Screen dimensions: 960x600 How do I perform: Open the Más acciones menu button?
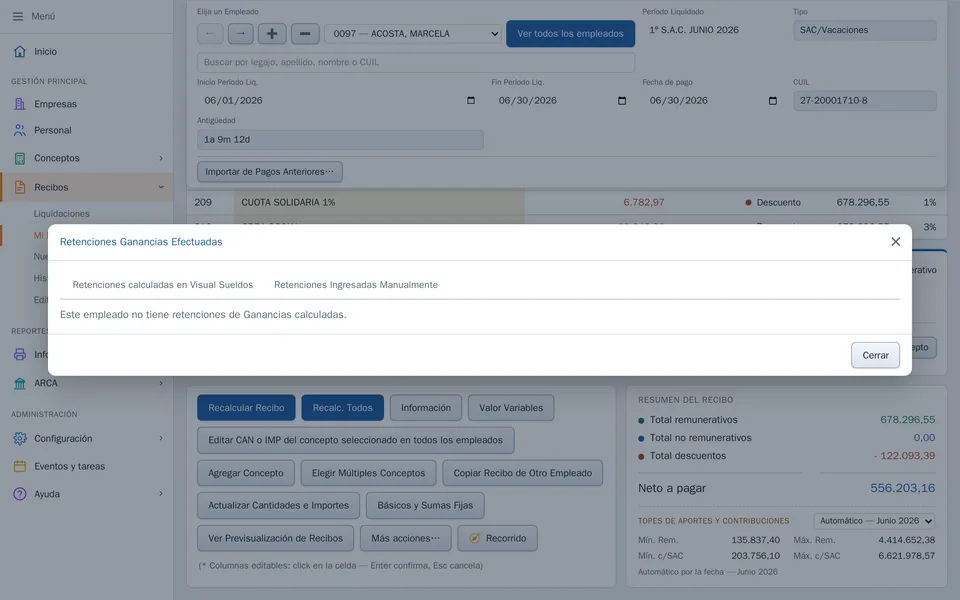405,538
